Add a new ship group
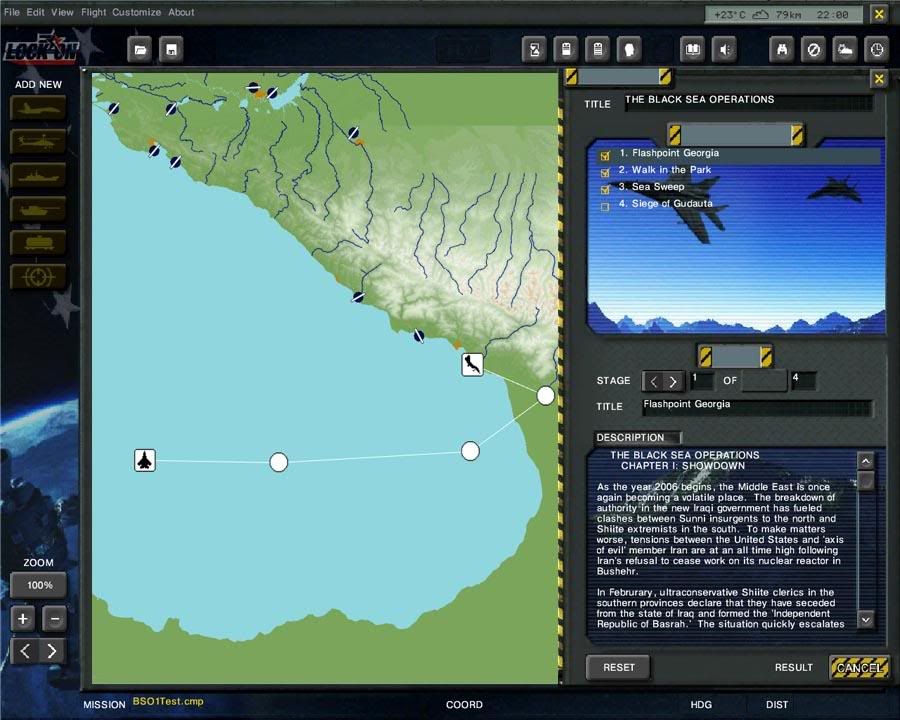900x720 pixels. [x=38, y=176]
